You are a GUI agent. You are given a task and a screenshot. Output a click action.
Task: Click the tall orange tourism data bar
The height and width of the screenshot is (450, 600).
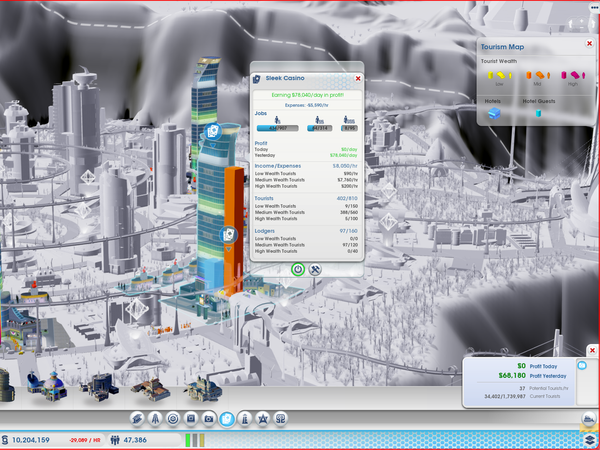[233, 230]
